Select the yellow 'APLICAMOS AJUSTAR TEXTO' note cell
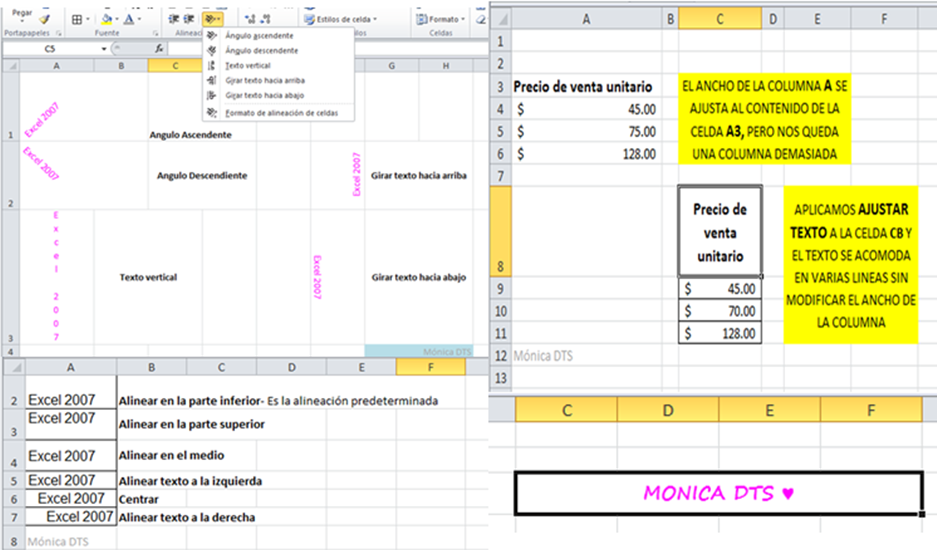937x550 pixels. point(851,265)
